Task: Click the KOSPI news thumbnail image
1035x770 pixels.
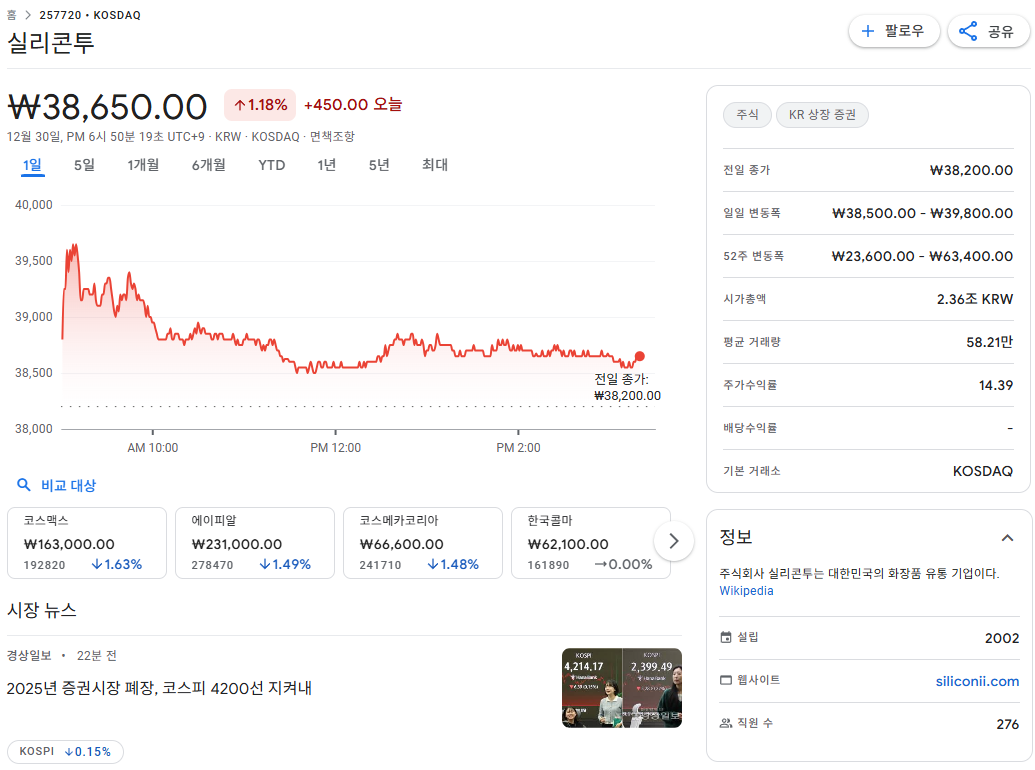Action: click(x=622, y=688)
